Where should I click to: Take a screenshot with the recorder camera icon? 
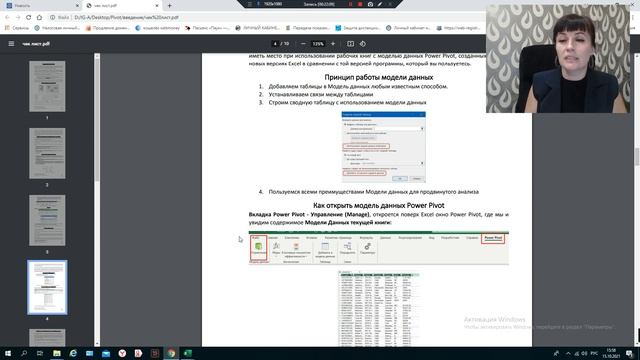click(x=370, y=4)
